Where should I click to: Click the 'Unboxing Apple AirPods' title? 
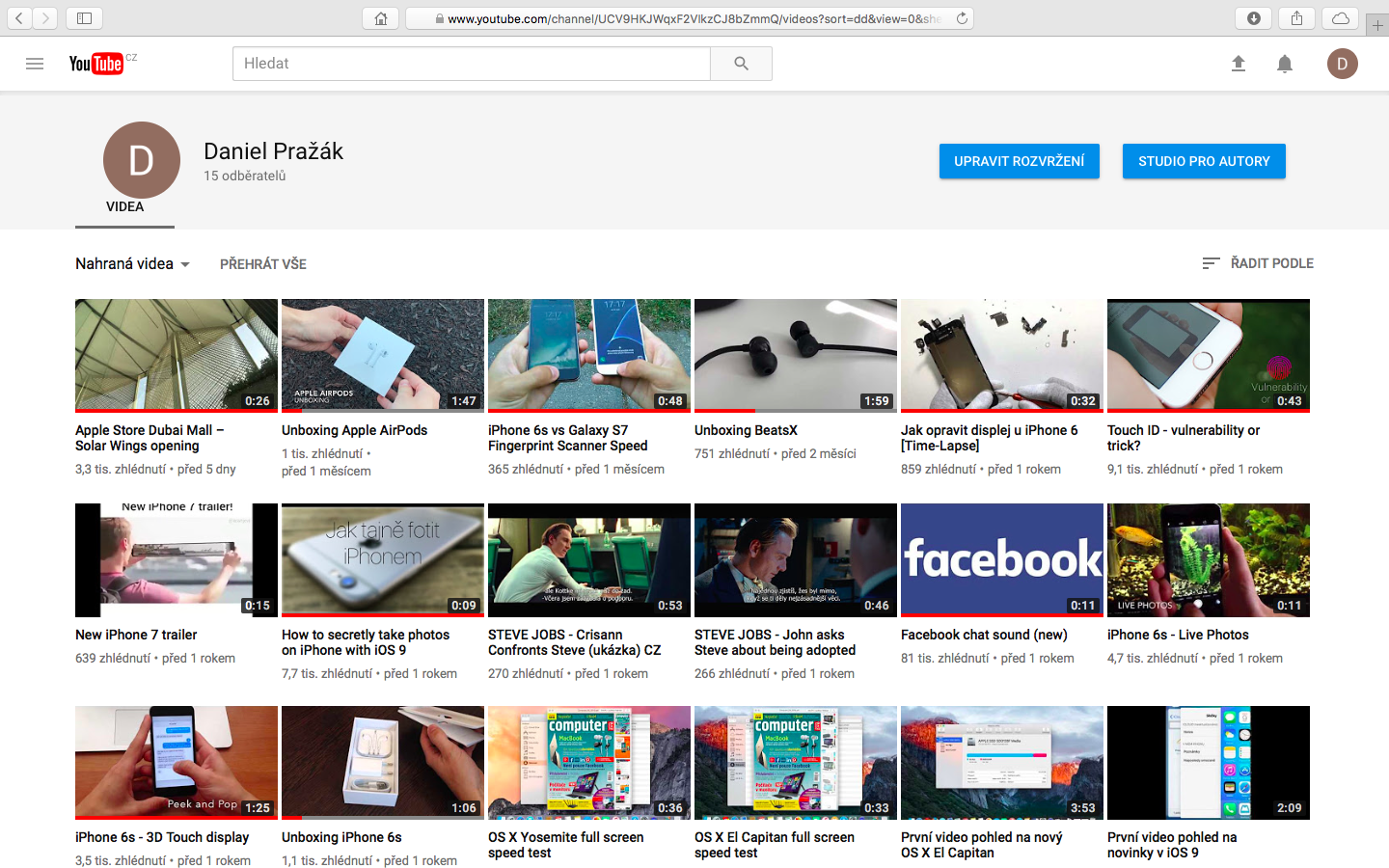(354, 430)
